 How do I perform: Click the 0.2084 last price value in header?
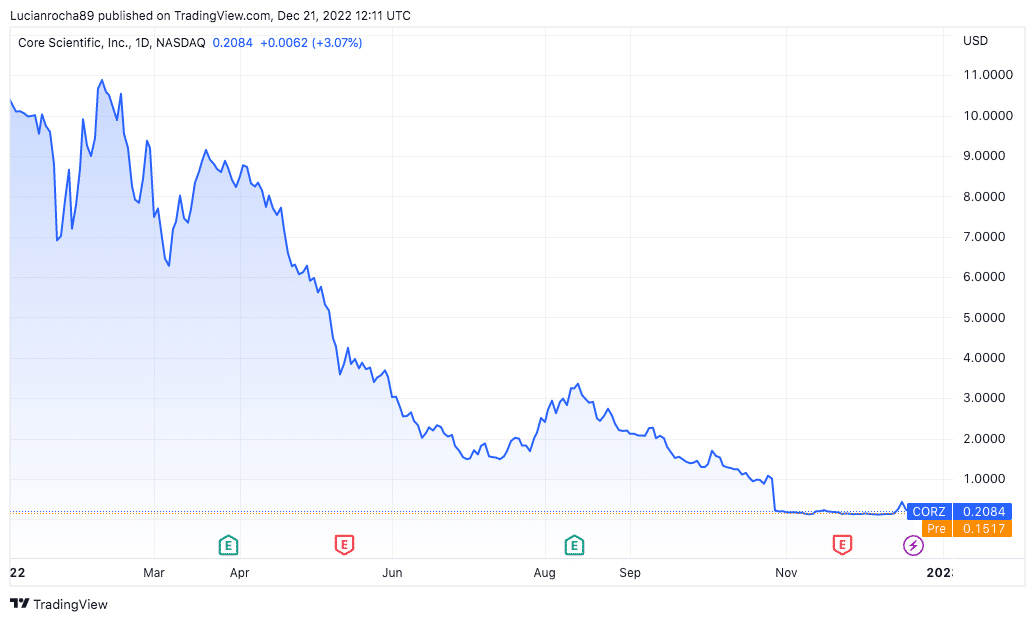point(232,43)
